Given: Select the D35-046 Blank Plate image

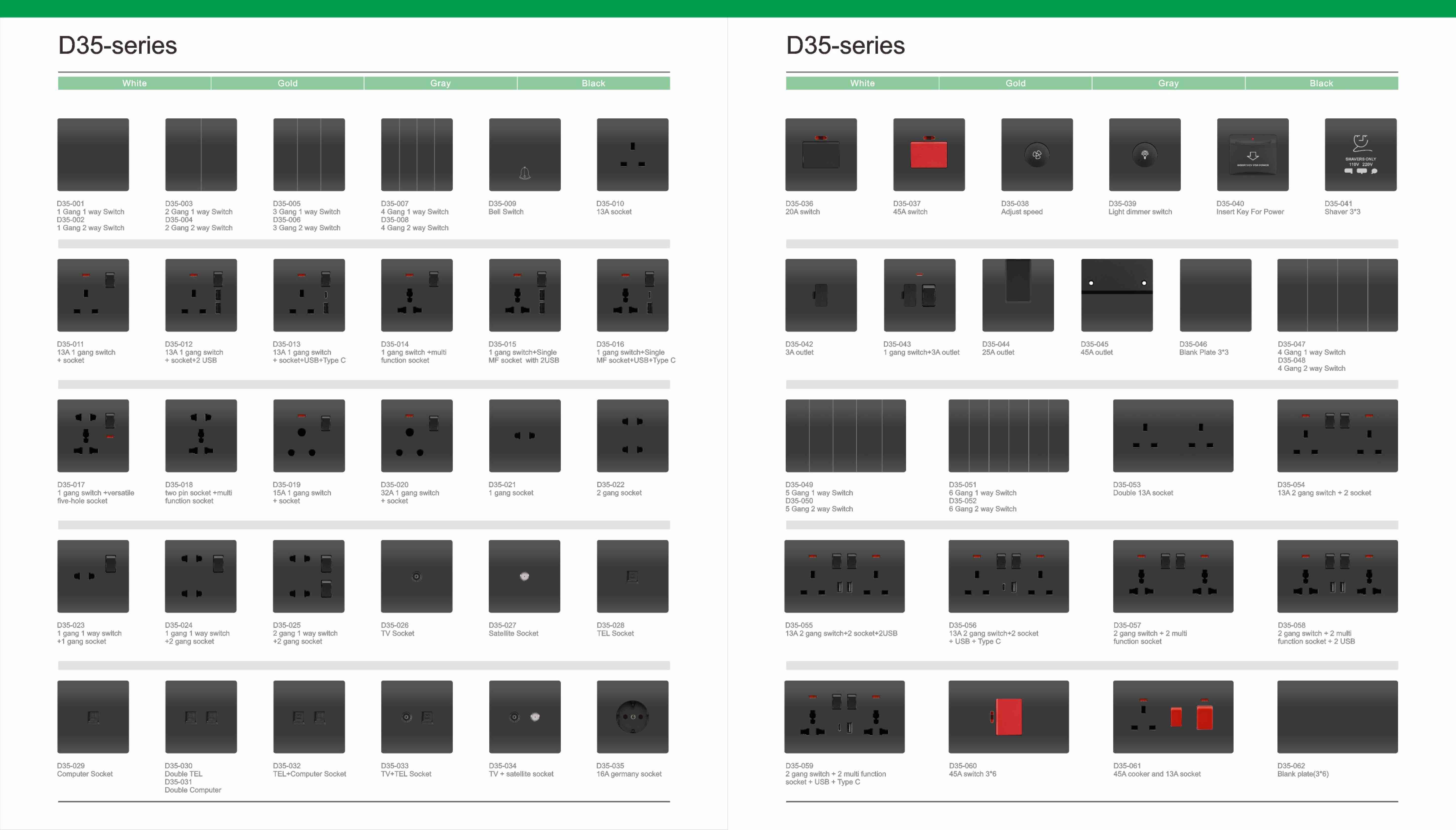Looking at the screenshot, I should (1215, 295).
